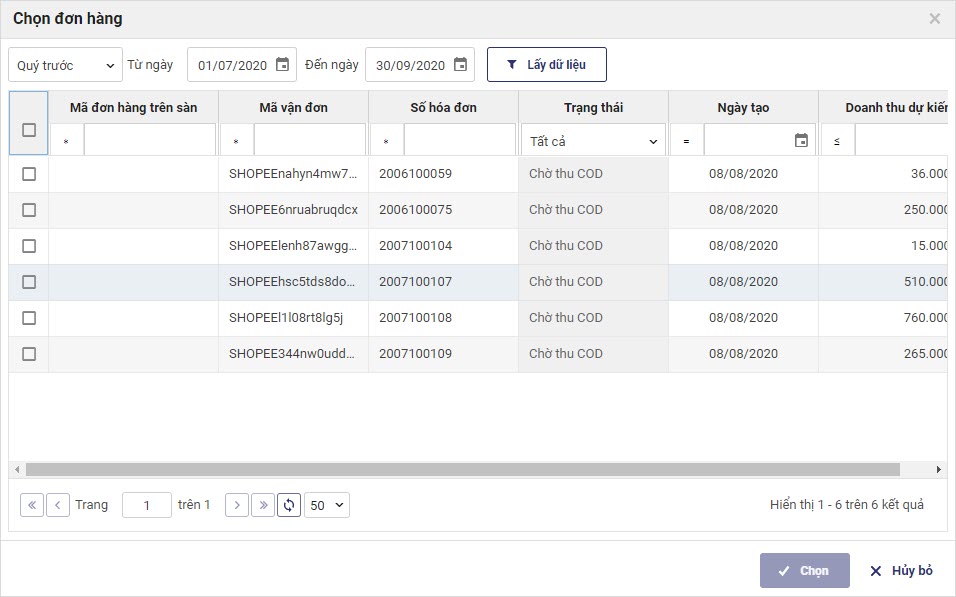Click the refresh data icon in pager
Viewport: 956px width, 597px height.
click(x=289, y=505)
